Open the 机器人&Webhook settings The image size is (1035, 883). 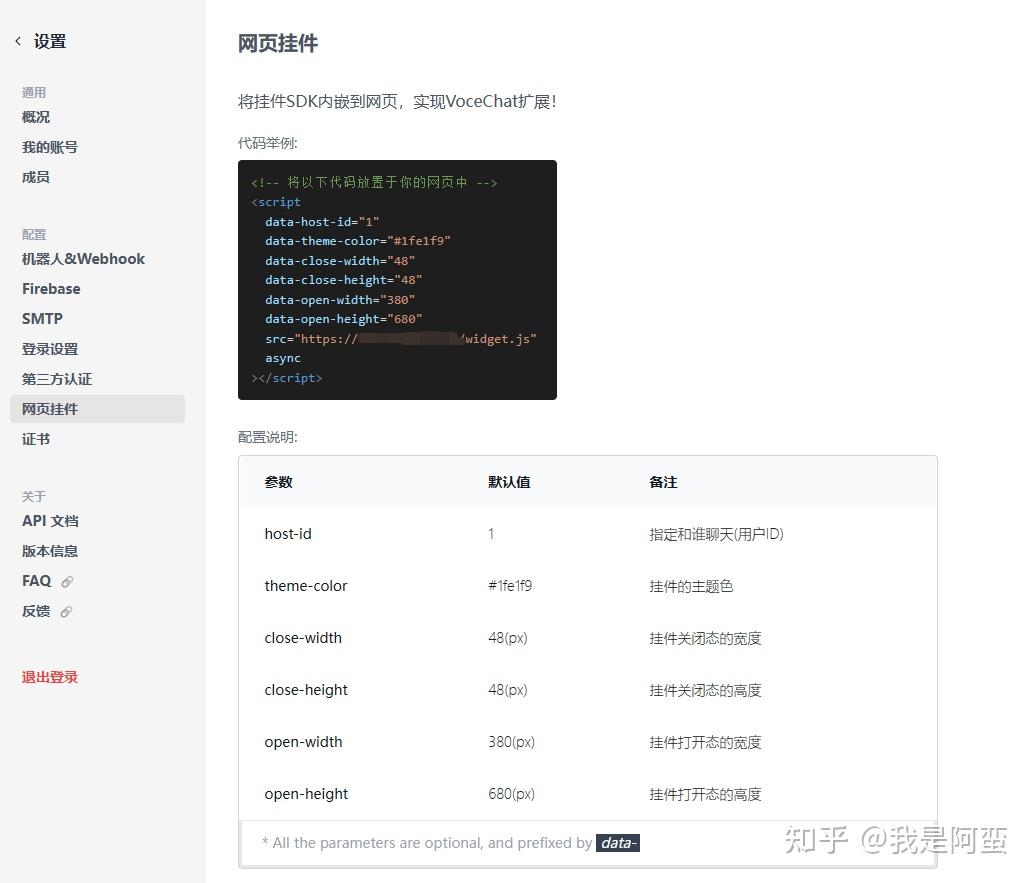pyautogui.click(x=83, y=258)
